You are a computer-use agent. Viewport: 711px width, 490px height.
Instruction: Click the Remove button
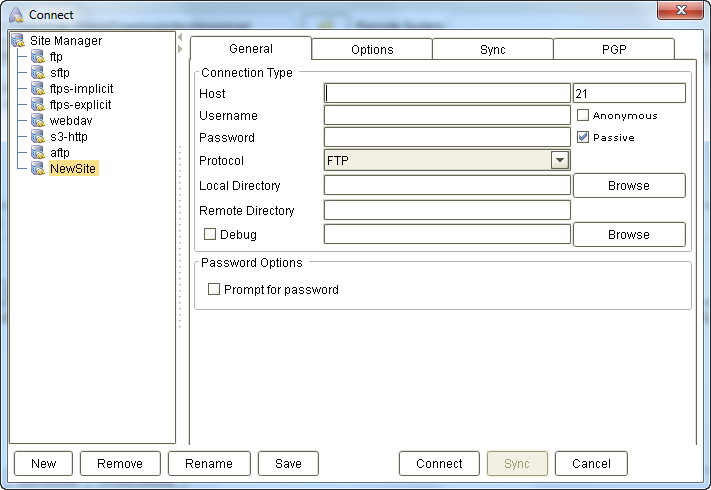(x=120, y=463)
